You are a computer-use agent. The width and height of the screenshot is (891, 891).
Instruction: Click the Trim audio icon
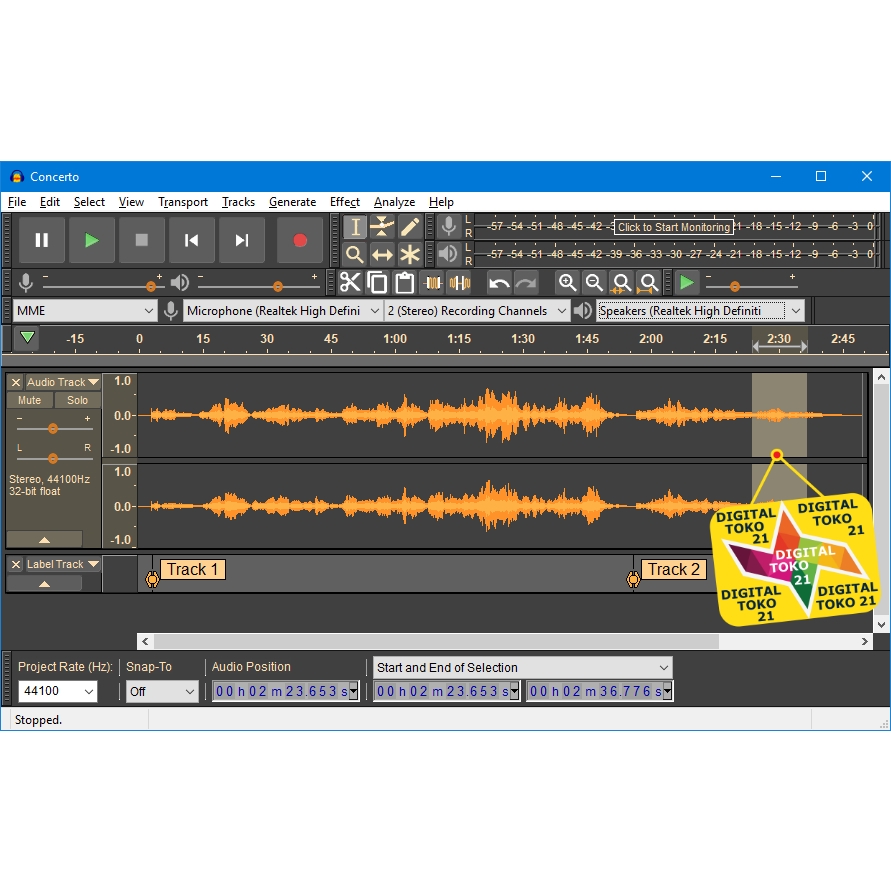click(432, 283)
